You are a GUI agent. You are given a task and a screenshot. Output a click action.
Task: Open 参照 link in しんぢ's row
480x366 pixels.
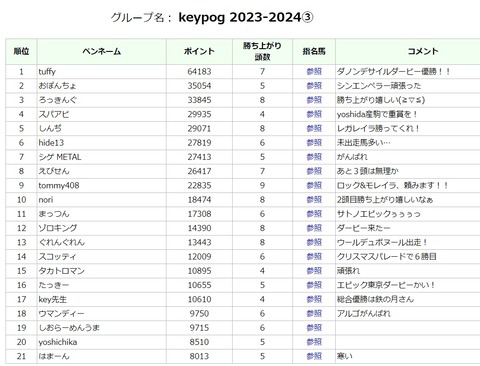pyautogui.click(x=314, y=128)
